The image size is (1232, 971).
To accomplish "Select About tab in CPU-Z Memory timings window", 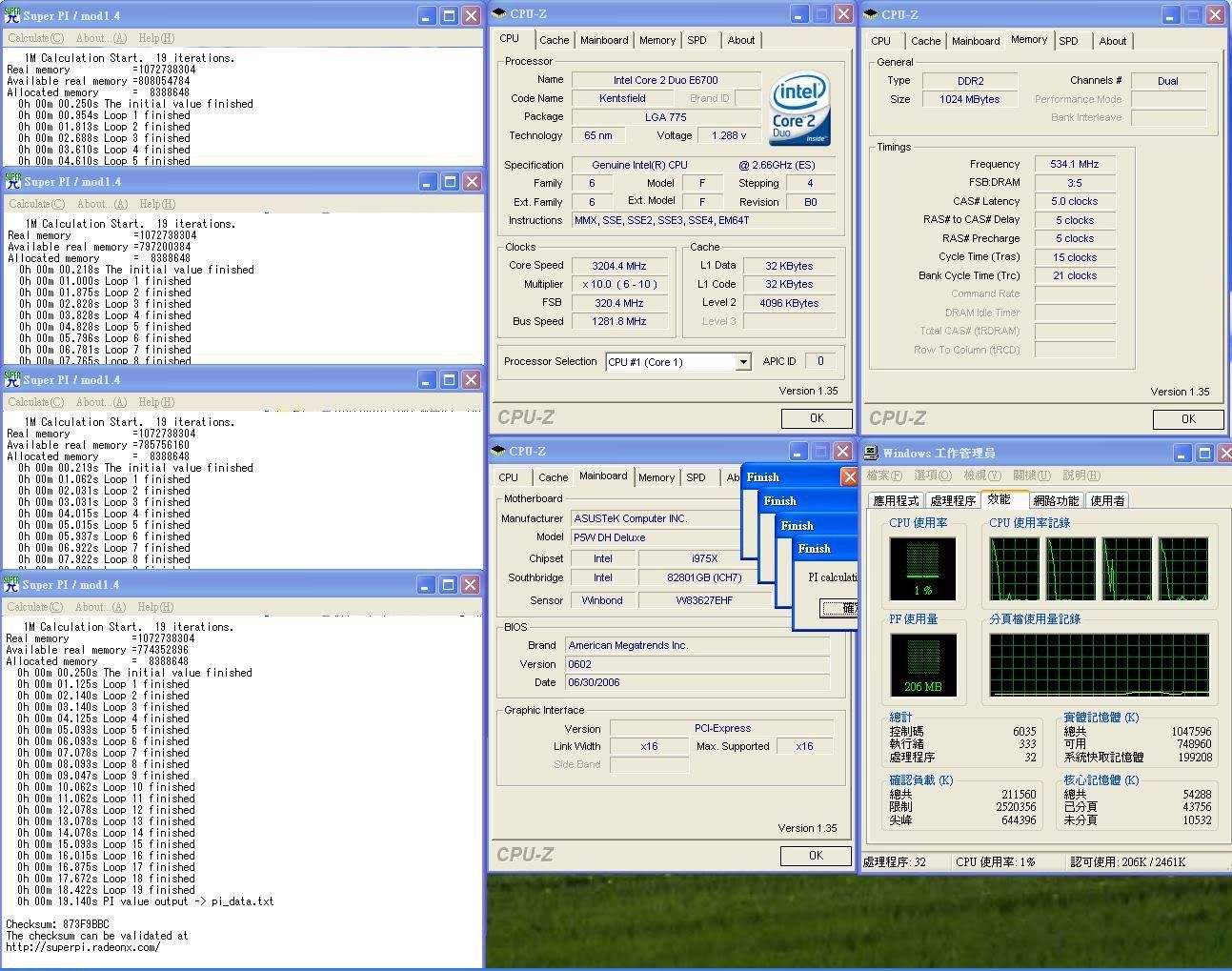I will [x=1113, y=41].
